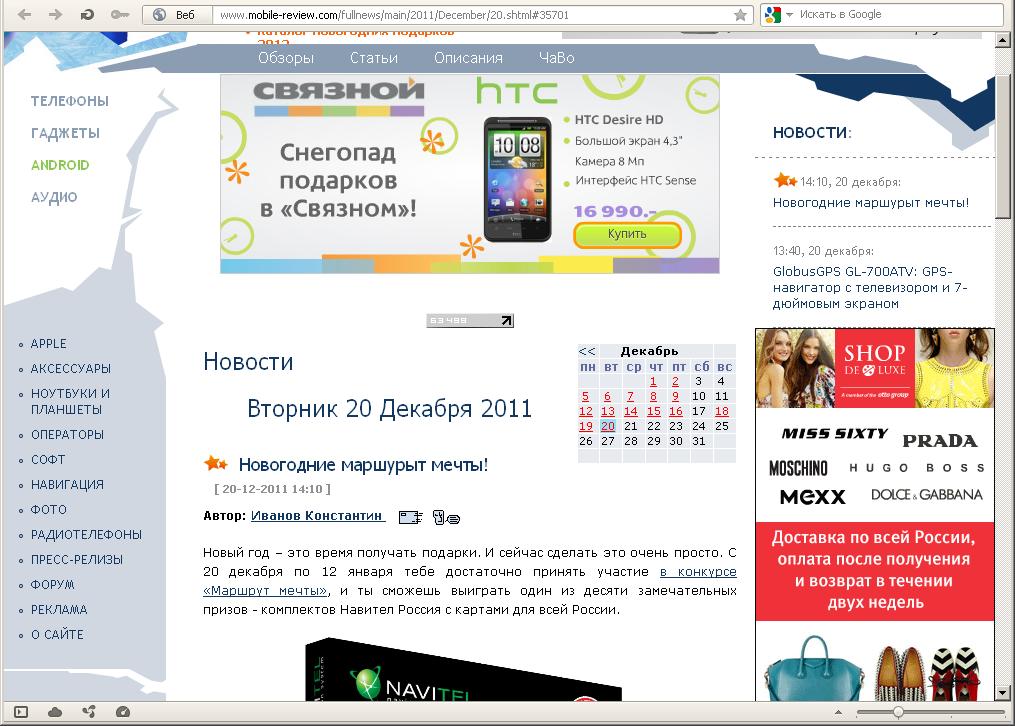Open the 'ПРЕСС-РЕЛИЗЫ' section link
Screen dimensions: 1015x726
pyautogui.click(x=76, y=559)
